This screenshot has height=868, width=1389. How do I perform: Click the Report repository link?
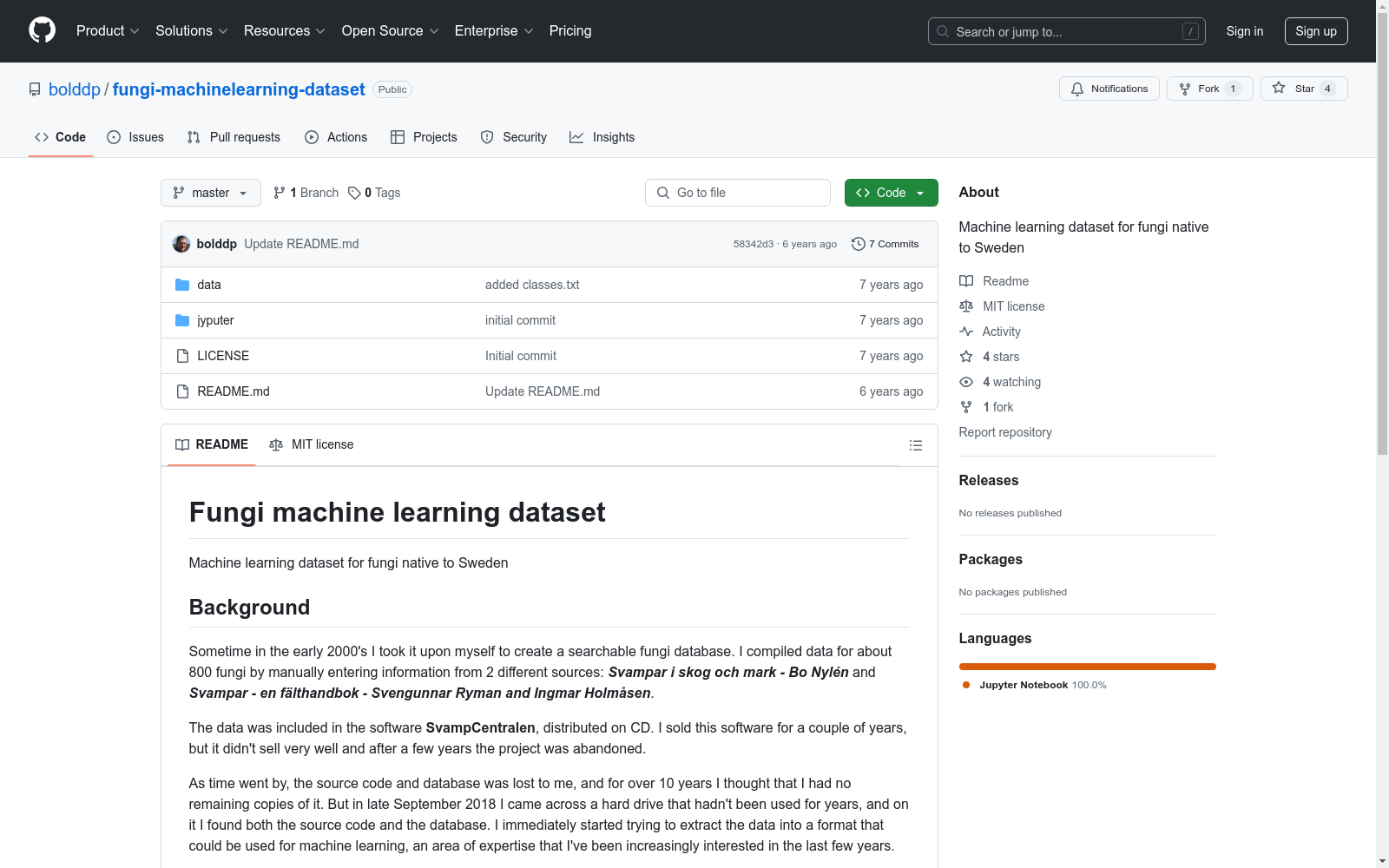[x=1005, y=432]
